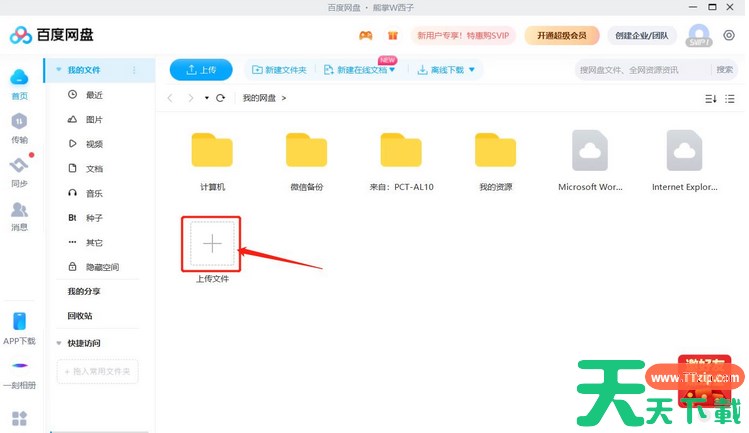Open the 首页 home icon in sidebar
This screenshot has height=433, width=749.
[x=19, y=77]
